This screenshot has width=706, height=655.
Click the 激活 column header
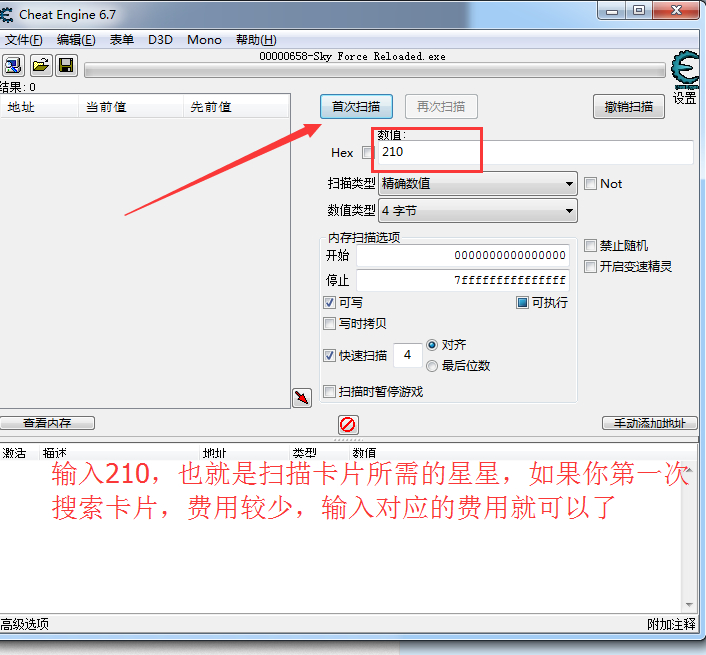[x=18, y=452]
